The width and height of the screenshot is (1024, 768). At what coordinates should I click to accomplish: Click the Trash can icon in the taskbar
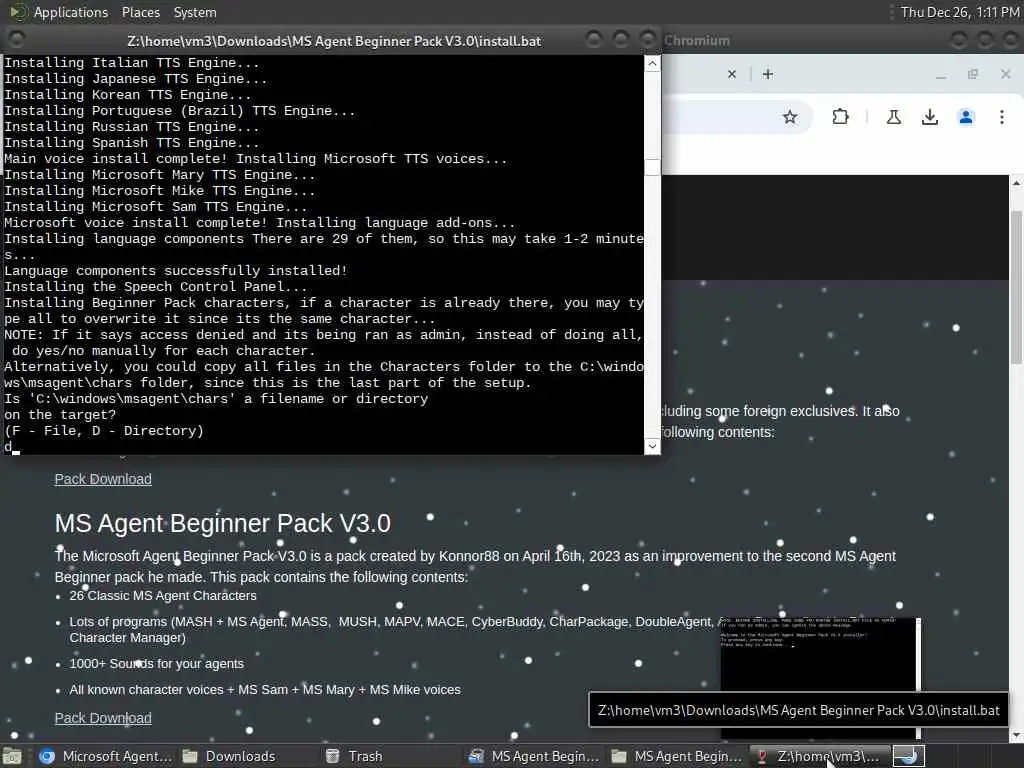(332, 756)
